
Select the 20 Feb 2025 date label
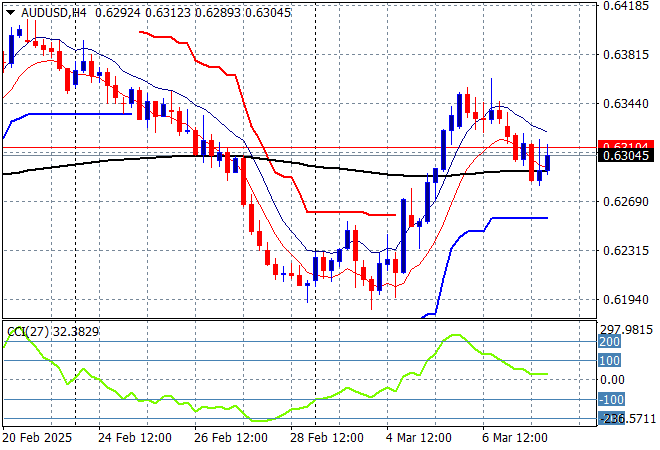pos(37,438)
